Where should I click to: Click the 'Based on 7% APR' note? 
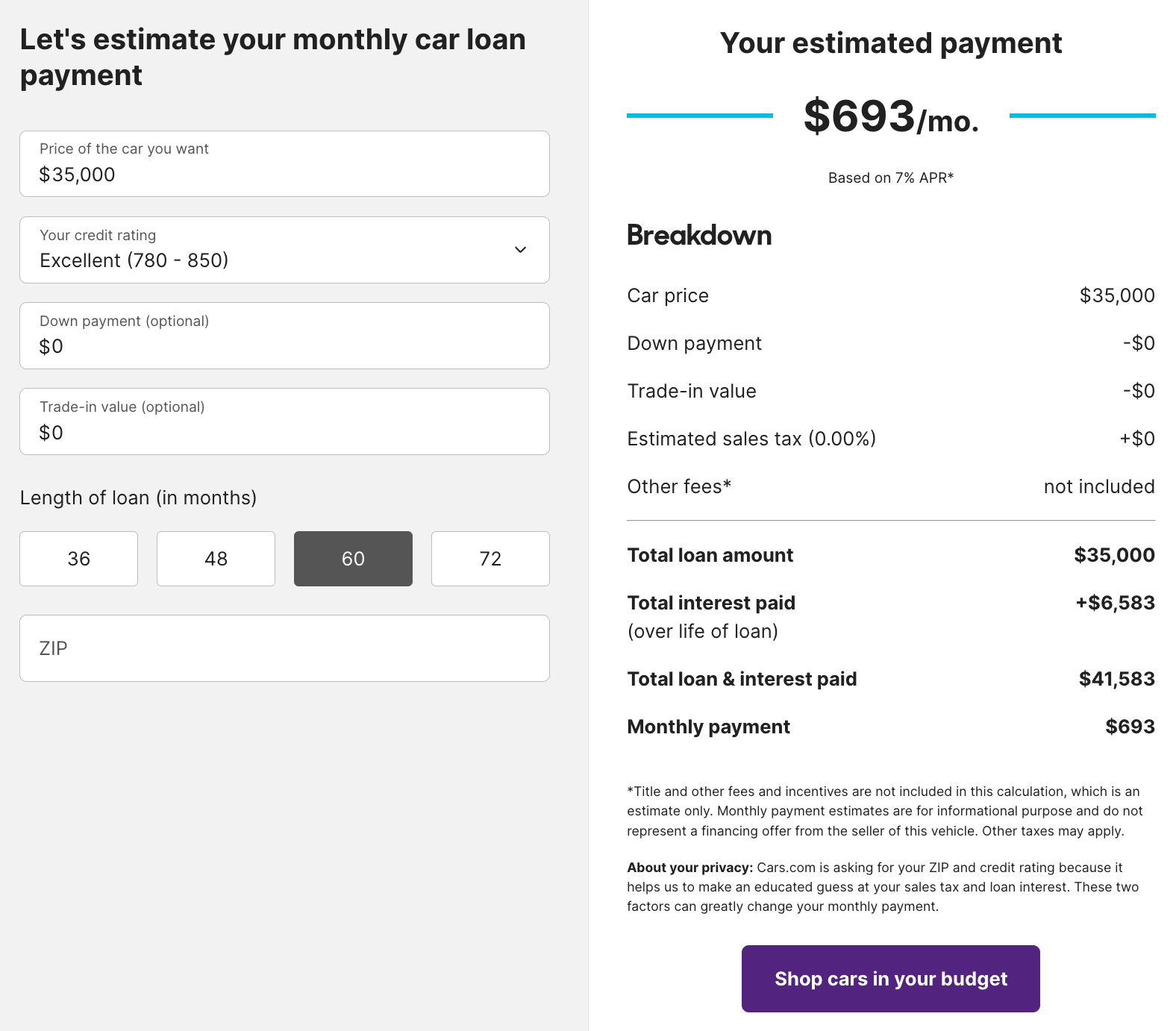[x=890, y=178]
